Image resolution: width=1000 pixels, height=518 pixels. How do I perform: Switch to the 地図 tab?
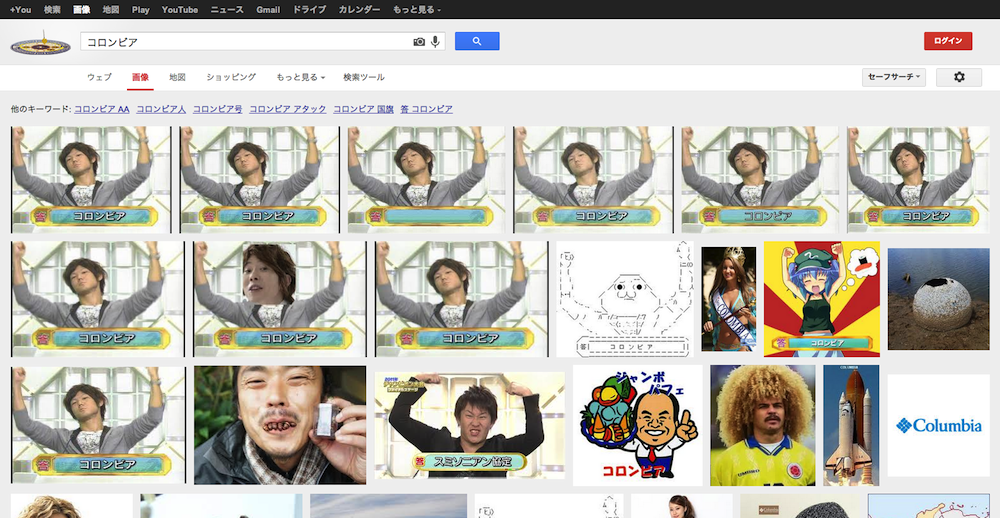[177, 77]
